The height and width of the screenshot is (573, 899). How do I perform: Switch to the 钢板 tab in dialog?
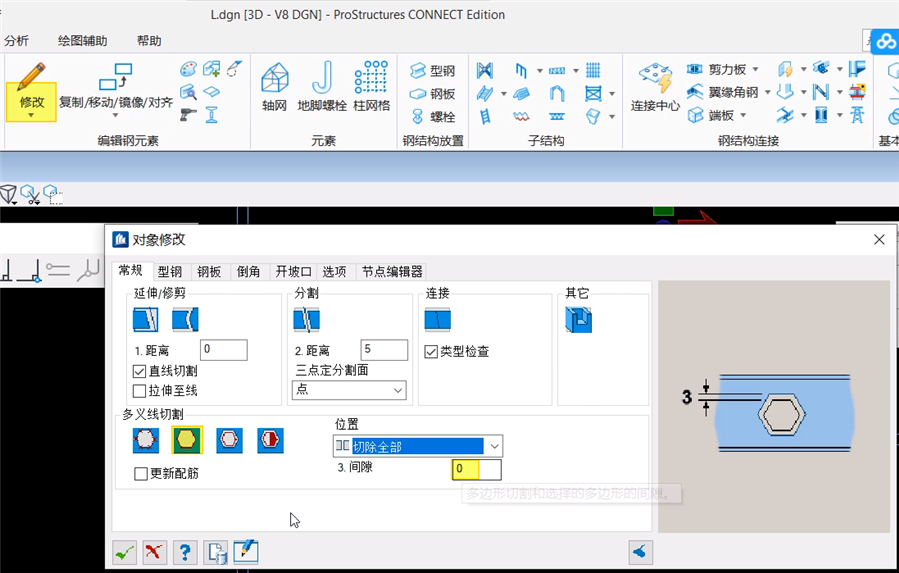[x=209, y=271]
